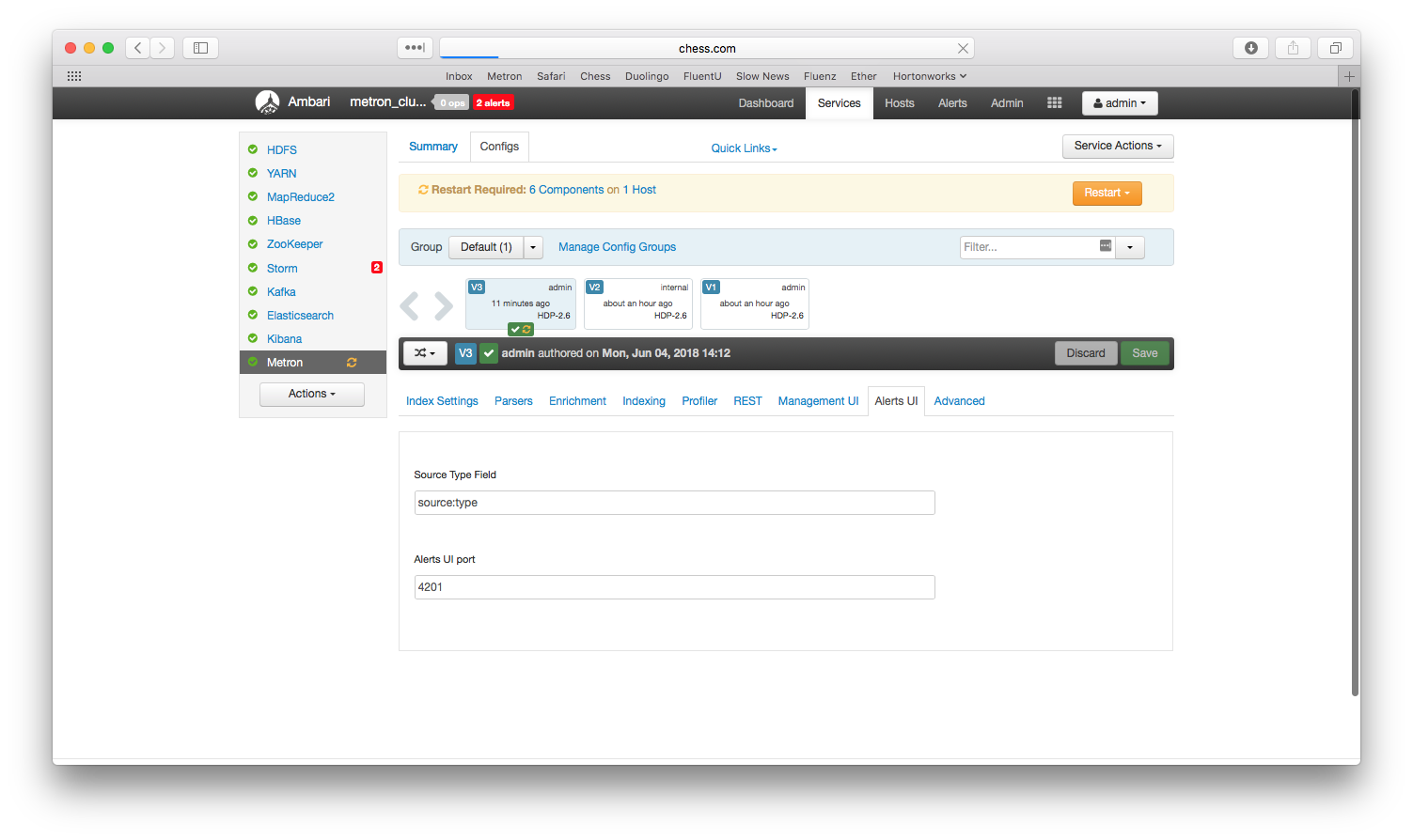The height and width of the screenshot is (840, 1413).
Task: Select the ZooKeeper service
Action: tap(294, 244)
